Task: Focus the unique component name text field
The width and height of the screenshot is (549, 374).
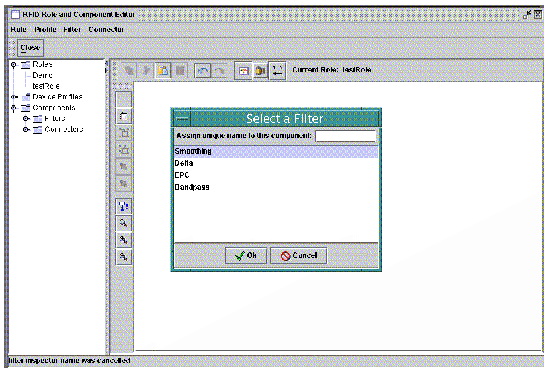Action: pos(346,136)
